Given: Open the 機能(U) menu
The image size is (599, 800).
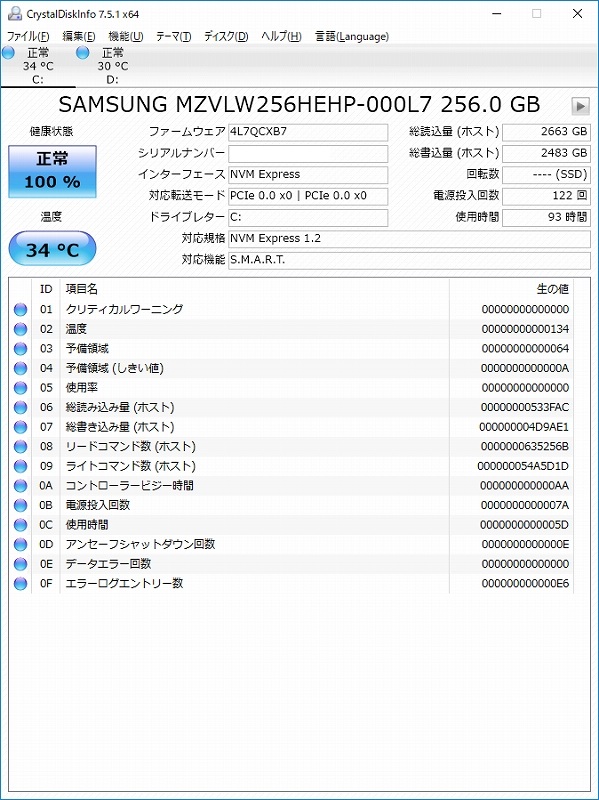Looking at the screenshot, I should point(126,37).
